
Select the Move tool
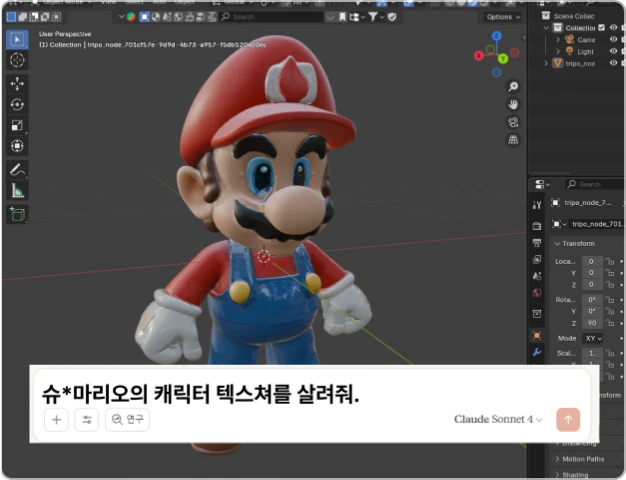coord(17,84)
